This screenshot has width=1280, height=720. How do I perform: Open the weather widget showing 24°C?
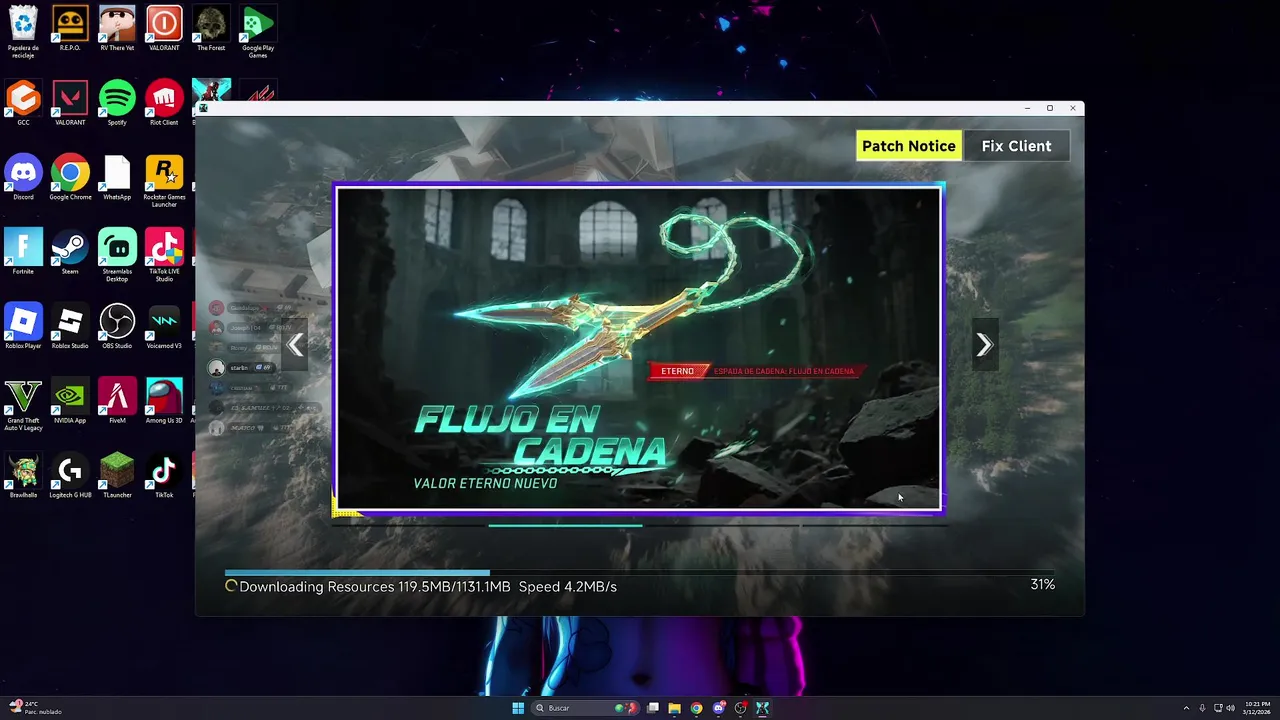coord(35,708)
